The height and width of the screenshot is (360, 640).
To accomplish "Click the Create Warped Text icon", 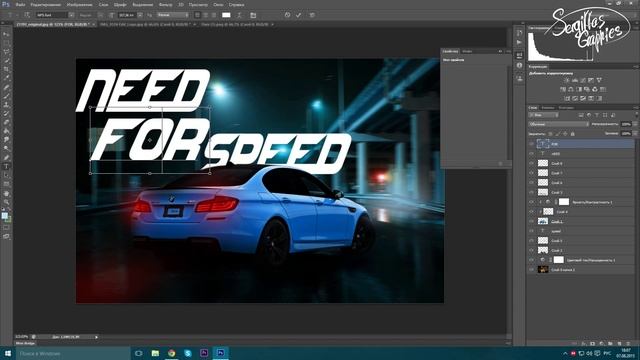I will click(x=239, y=15).
